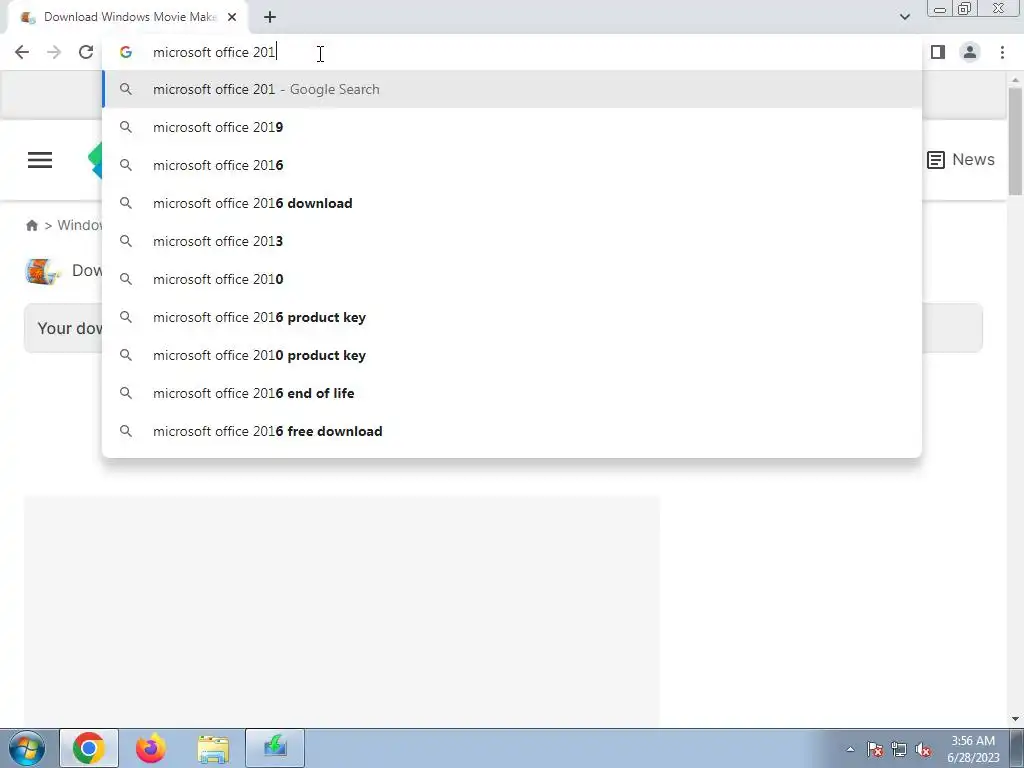Image resolution: width=1024 pixels, height=768 pixels.
Task: Select the Download Windows Movie Maker tab
Action: pyautogui.click(x=129, y=17)
